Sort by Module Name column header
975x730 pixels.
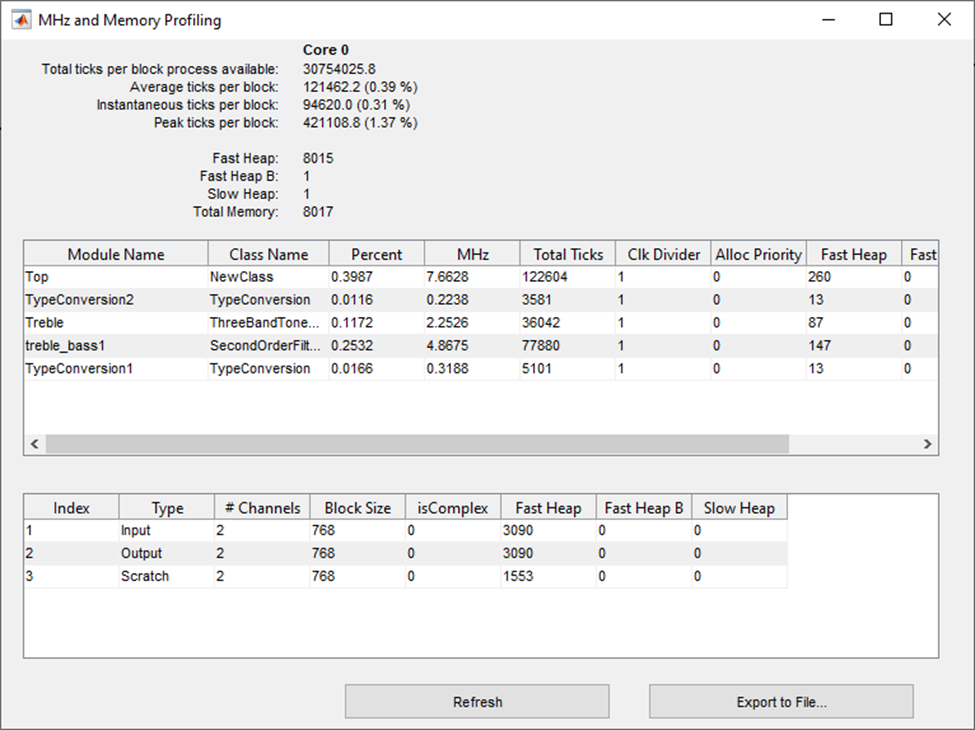click(x=116, y=254)
